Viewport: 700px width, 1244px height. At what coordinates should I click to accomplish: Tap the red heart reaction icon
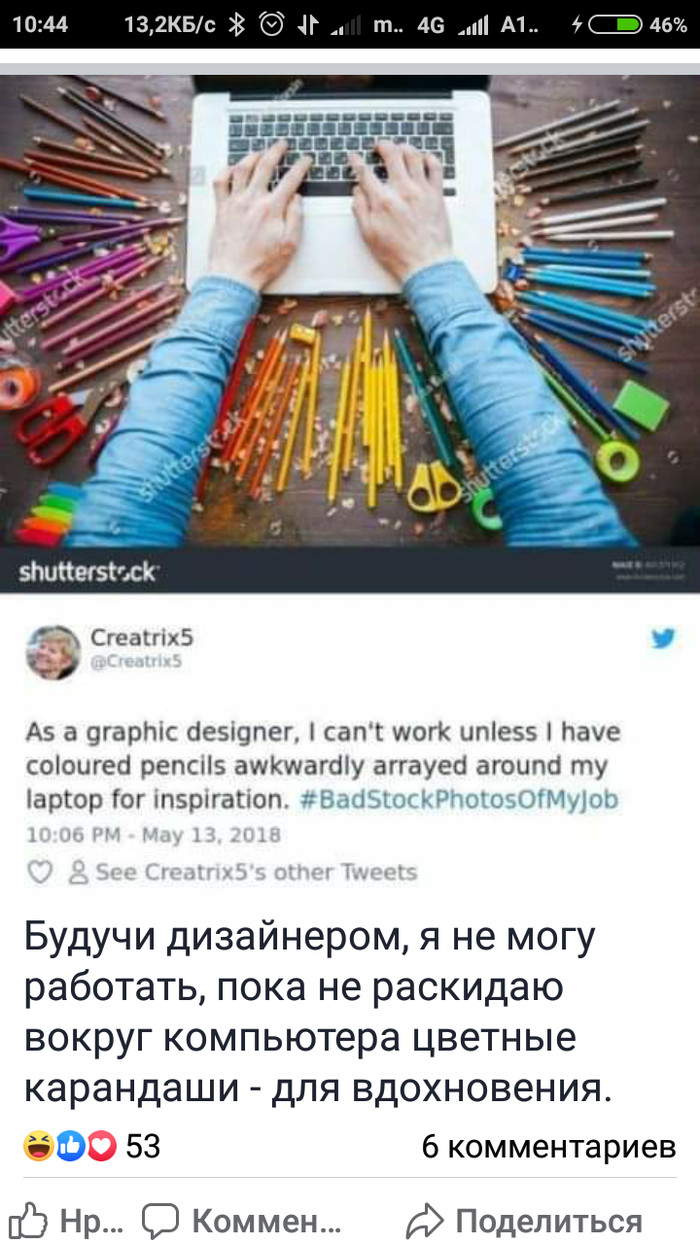101,1146
